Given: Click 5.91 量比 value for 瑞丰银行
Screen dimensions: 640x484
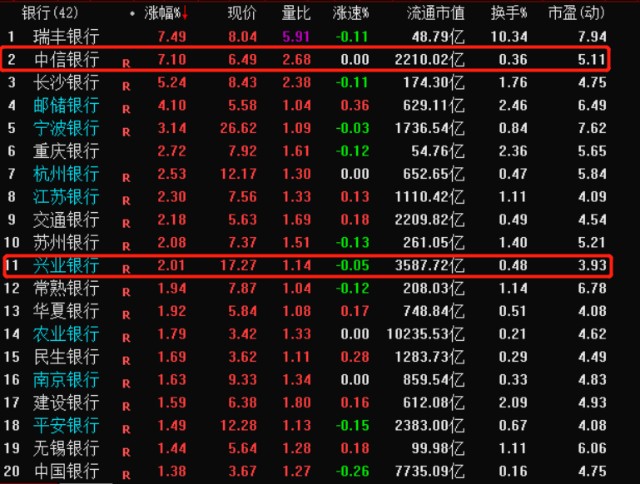Looking at the screenshot, I should (296, 37).
